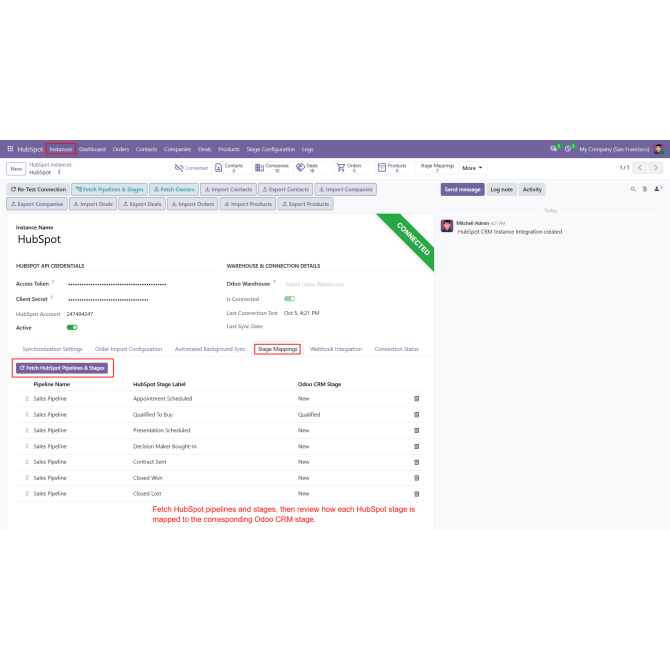Open the Logs menu
670x670 pixels.
307,149
